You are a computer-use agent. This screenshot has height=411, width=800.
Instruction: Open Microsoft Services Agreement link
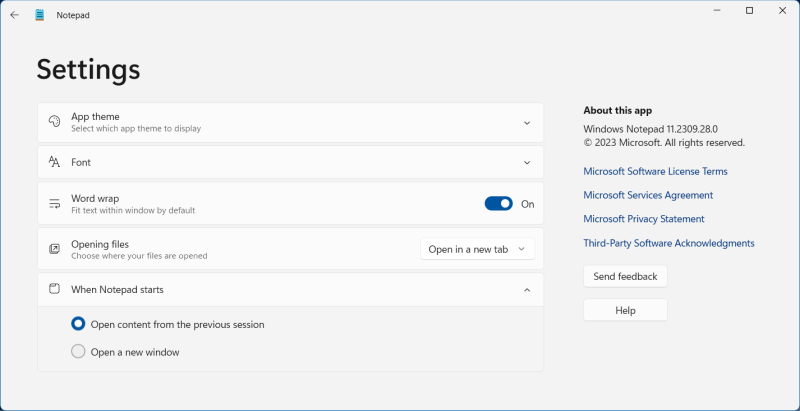pyautogui.click(x=648, y=196)
